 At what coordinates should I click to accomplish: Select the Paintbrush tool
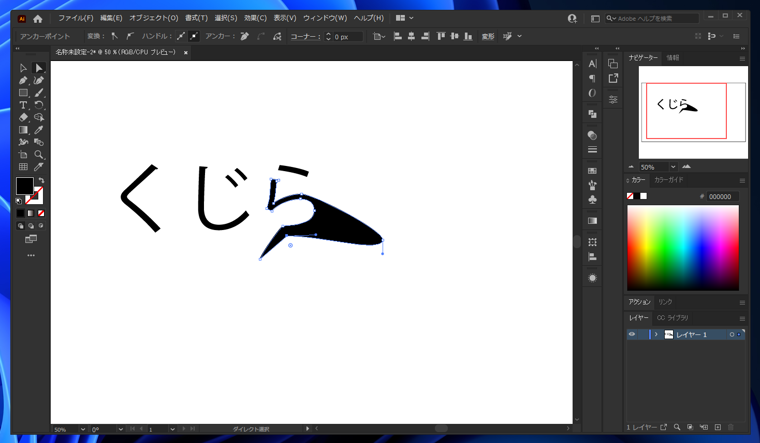tap(39, 93)
